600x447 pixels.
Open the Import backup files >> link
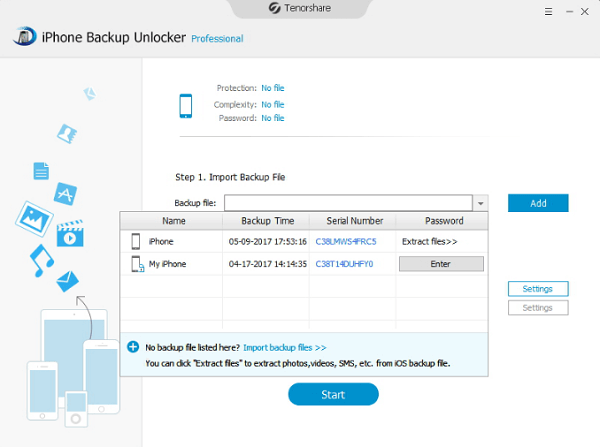pyautogui.click(x=285, y=347)
